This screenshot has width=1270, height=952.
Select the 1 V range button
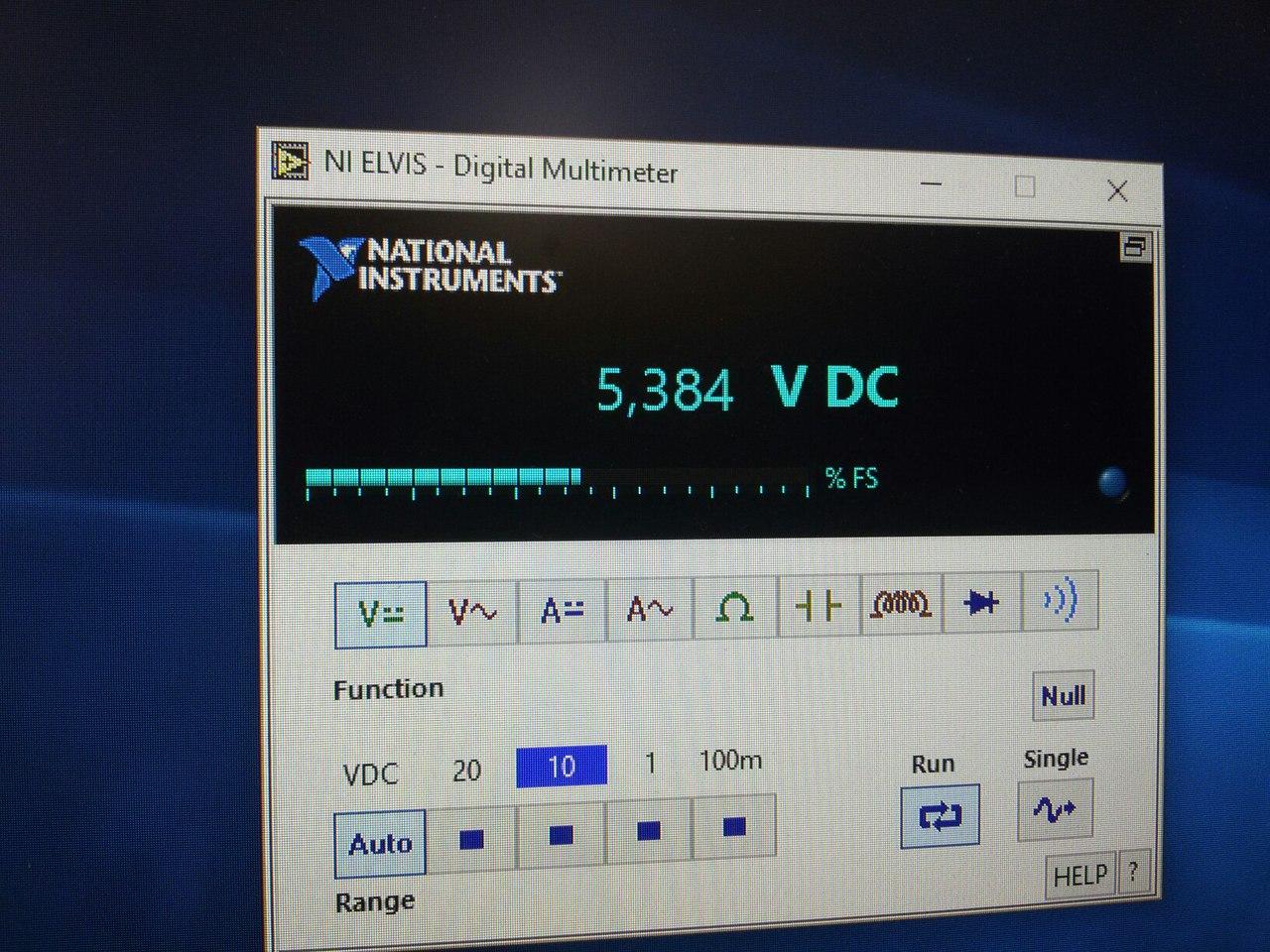(x=649, y=830)
